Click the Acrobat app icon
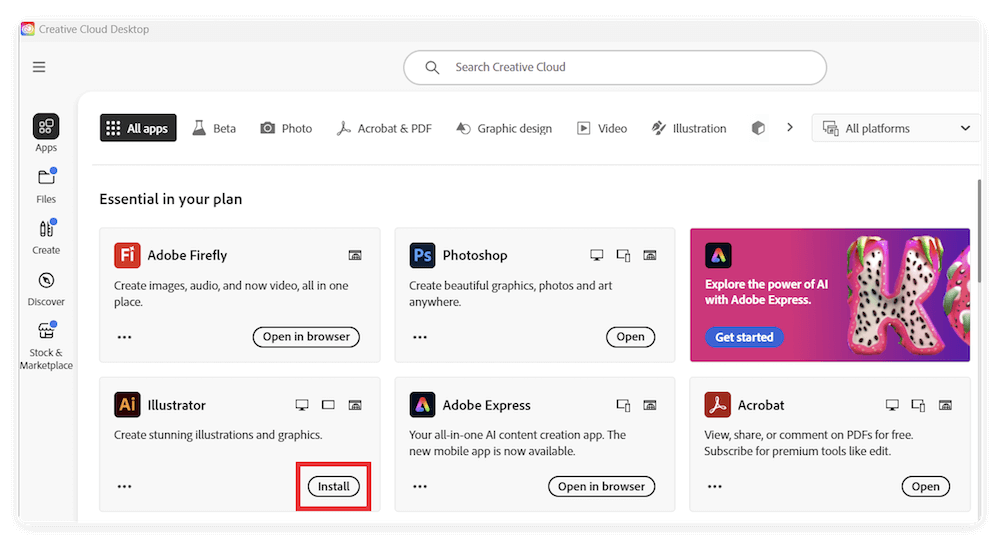1000x542 pixels. 717,405
